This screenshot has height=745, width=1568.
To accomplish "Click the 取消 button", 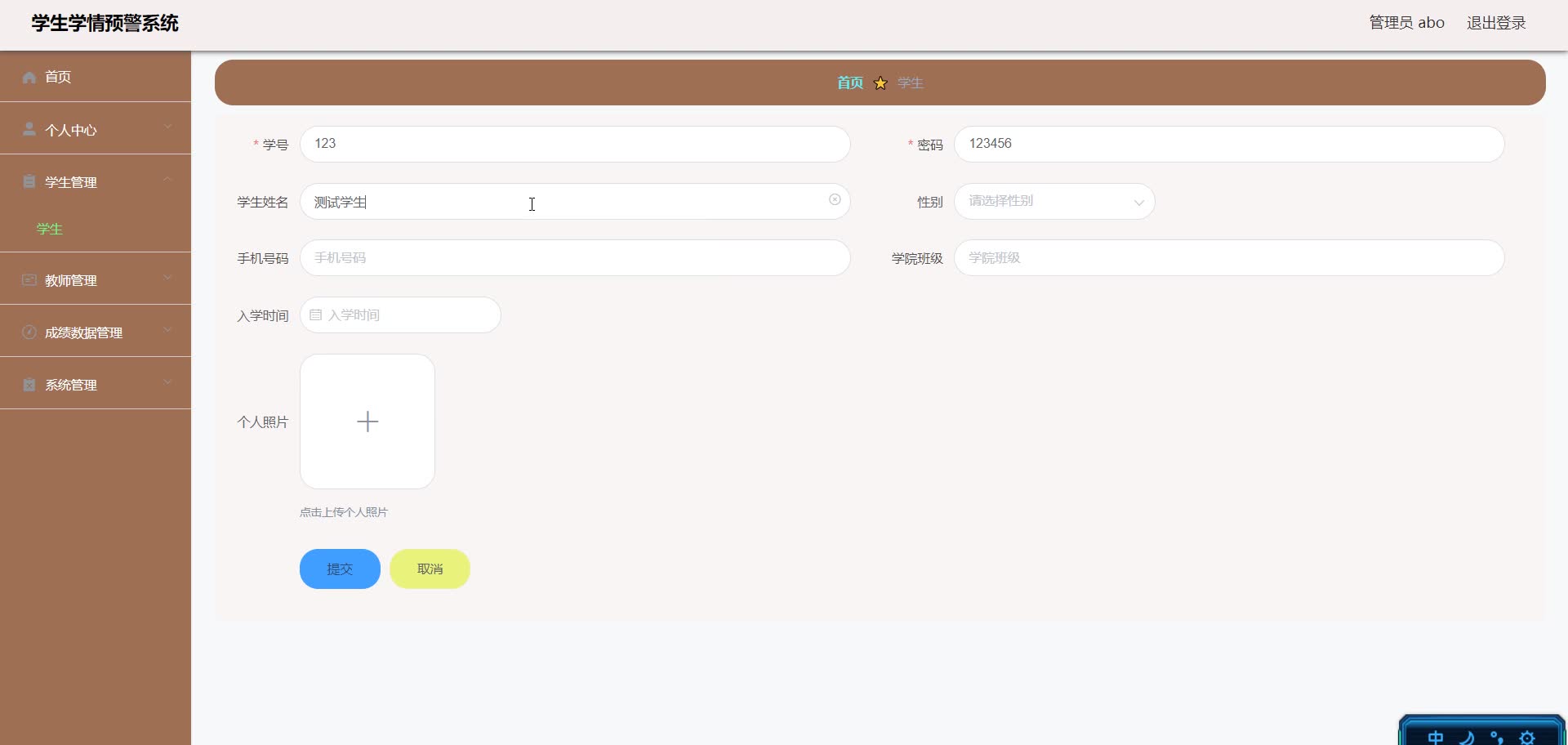I will (430, 569).
